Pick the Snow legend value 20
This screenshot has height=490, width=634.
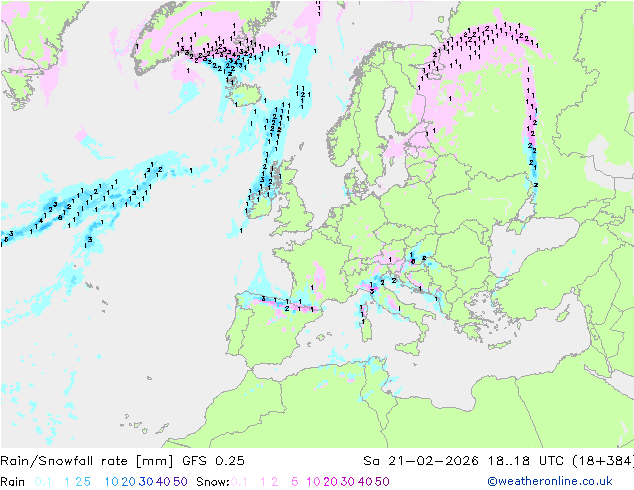pos(330,482)
